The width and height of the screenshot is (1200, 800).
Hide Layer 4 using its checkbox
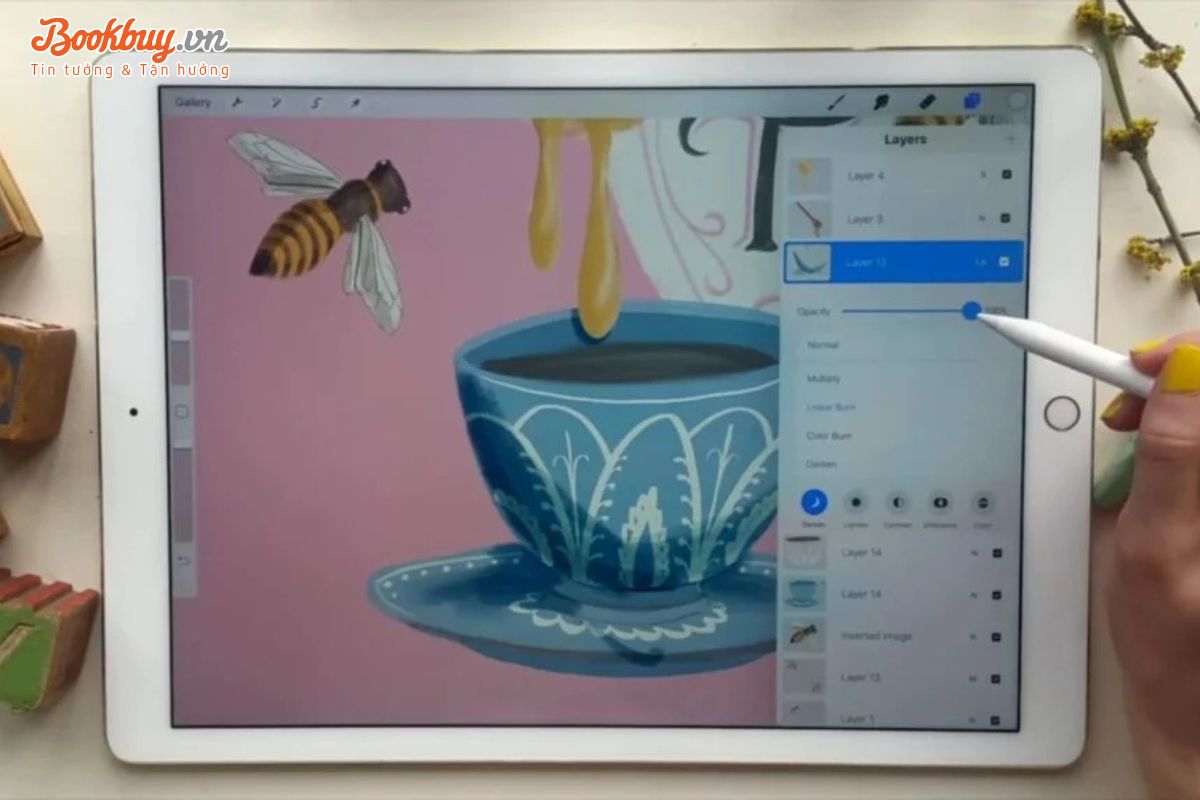tap(1006, 175)
